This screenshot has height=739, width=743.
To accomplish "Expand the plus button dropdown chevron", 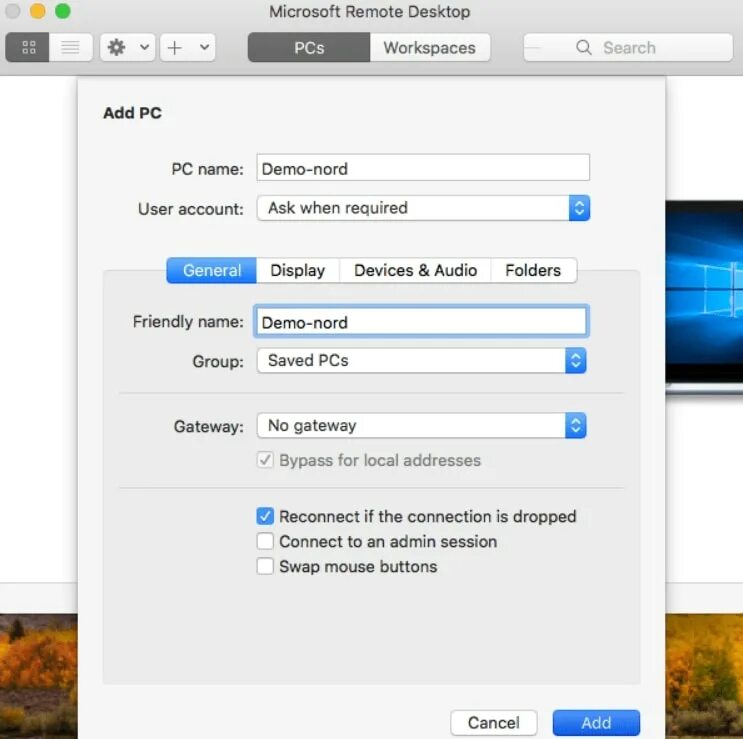I will click(x=204, y=47).
